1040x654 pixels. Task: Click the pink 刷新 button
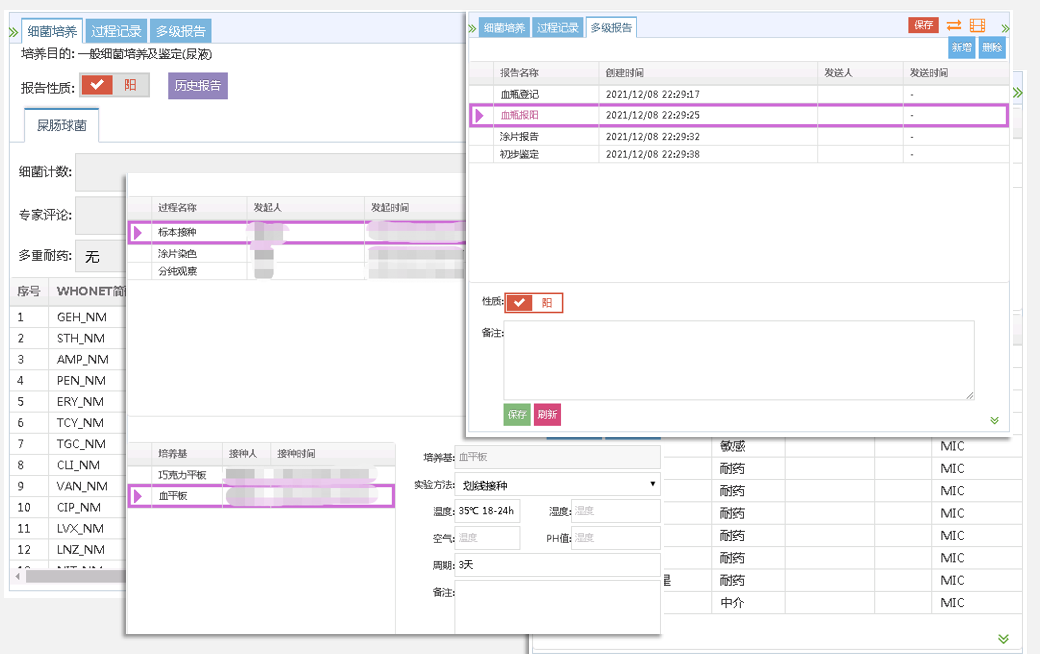click(547, 415)
